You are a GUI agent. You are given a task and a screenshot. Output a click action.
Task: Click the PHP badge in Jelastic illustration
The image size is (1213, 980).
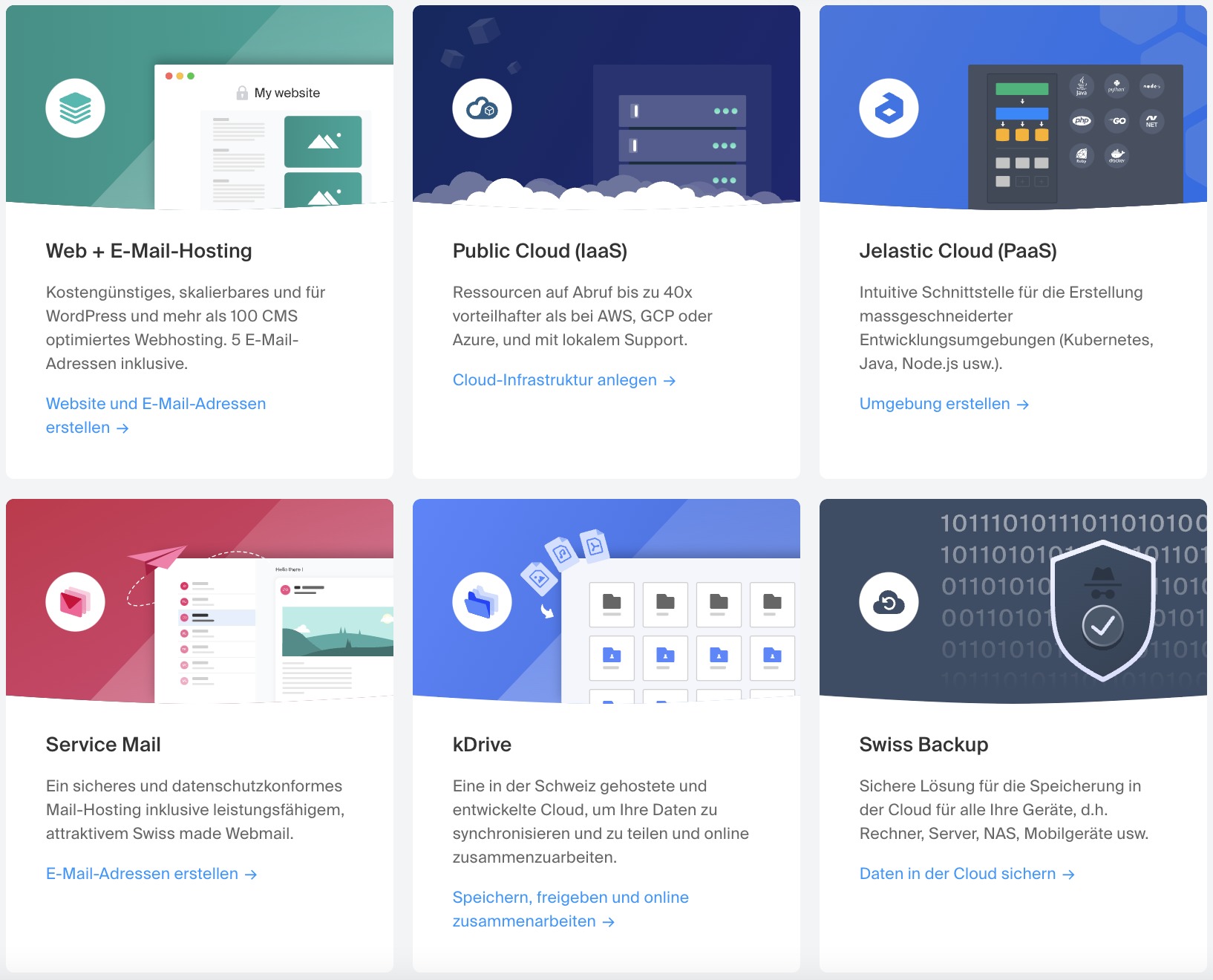click(1082, 120)
